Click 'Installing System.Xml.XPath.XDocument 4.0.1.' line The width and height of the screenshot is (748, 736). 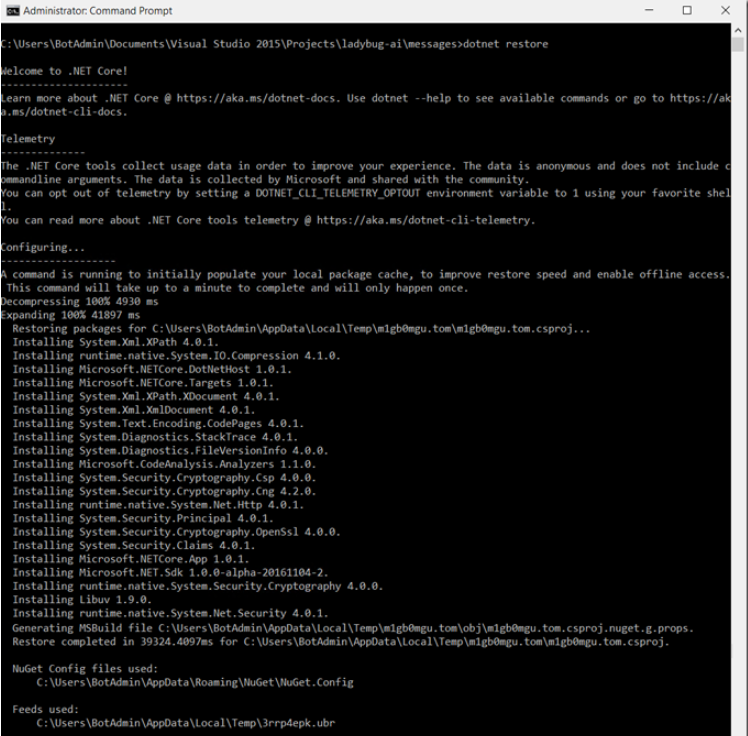[x=146, y=396]
